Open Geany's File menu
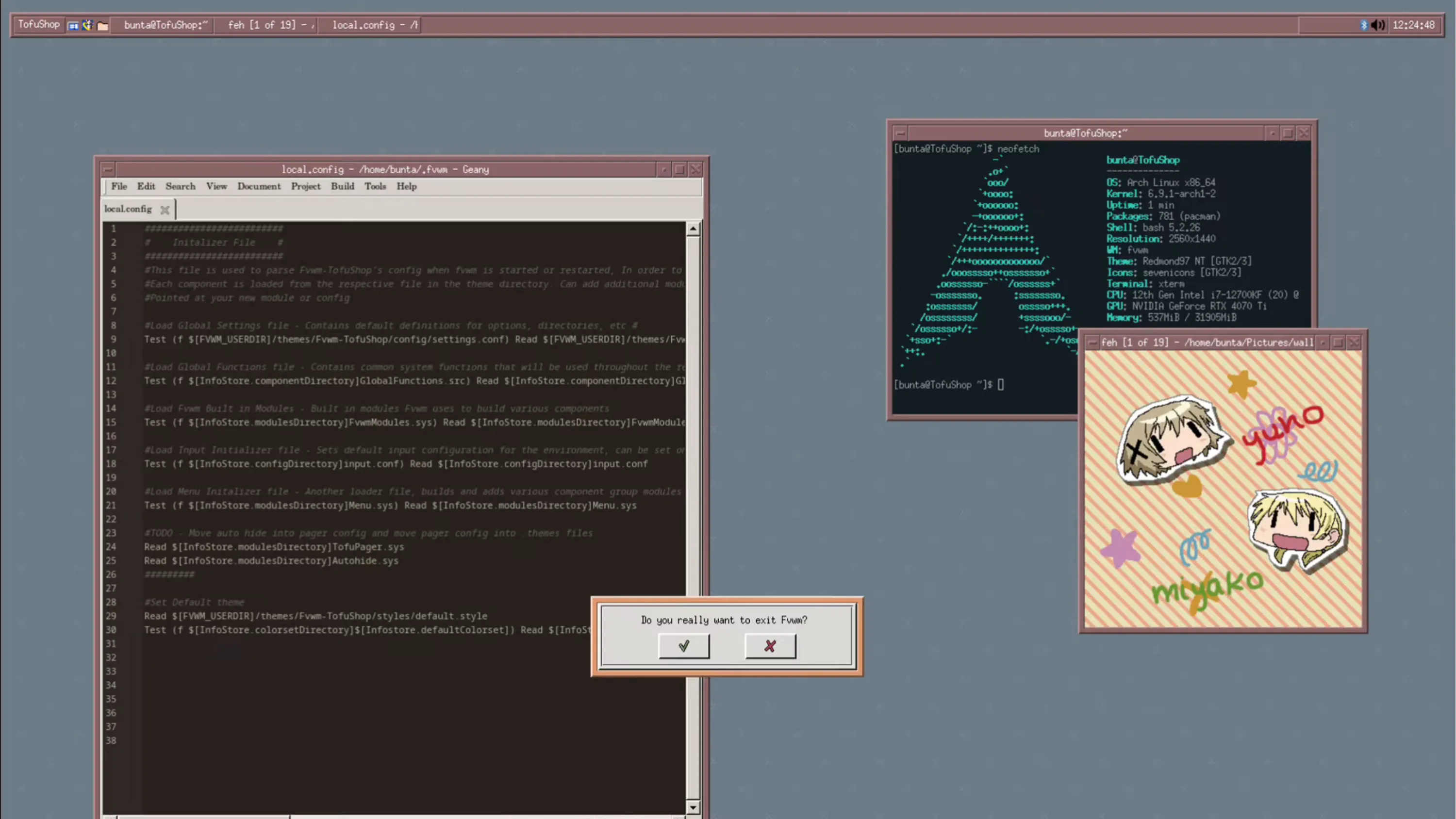Image resolution: width=1456 pixels, height=819 pixels. coord(119,186)
